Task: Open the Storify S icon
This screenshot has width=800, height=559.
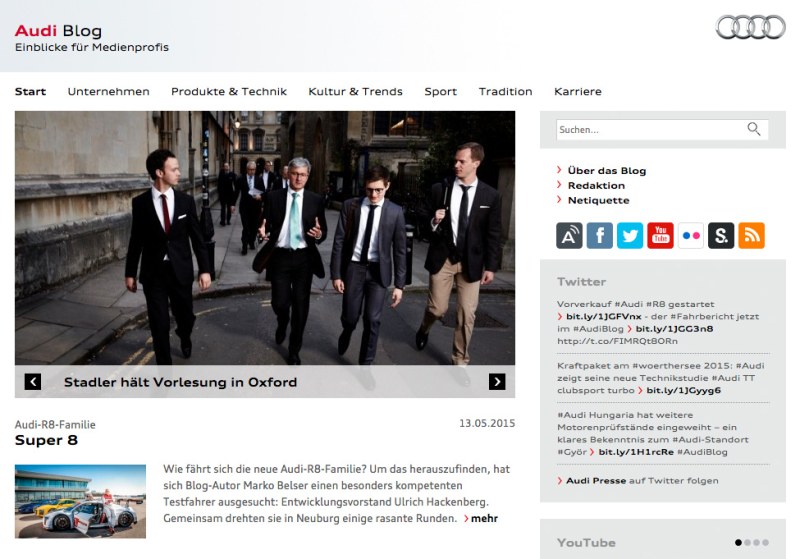Action: pyautogui.click(x=721, y=236)
